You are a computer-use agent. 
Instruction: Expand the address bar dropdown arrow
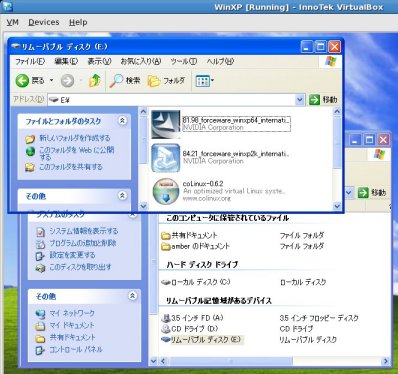299,100
